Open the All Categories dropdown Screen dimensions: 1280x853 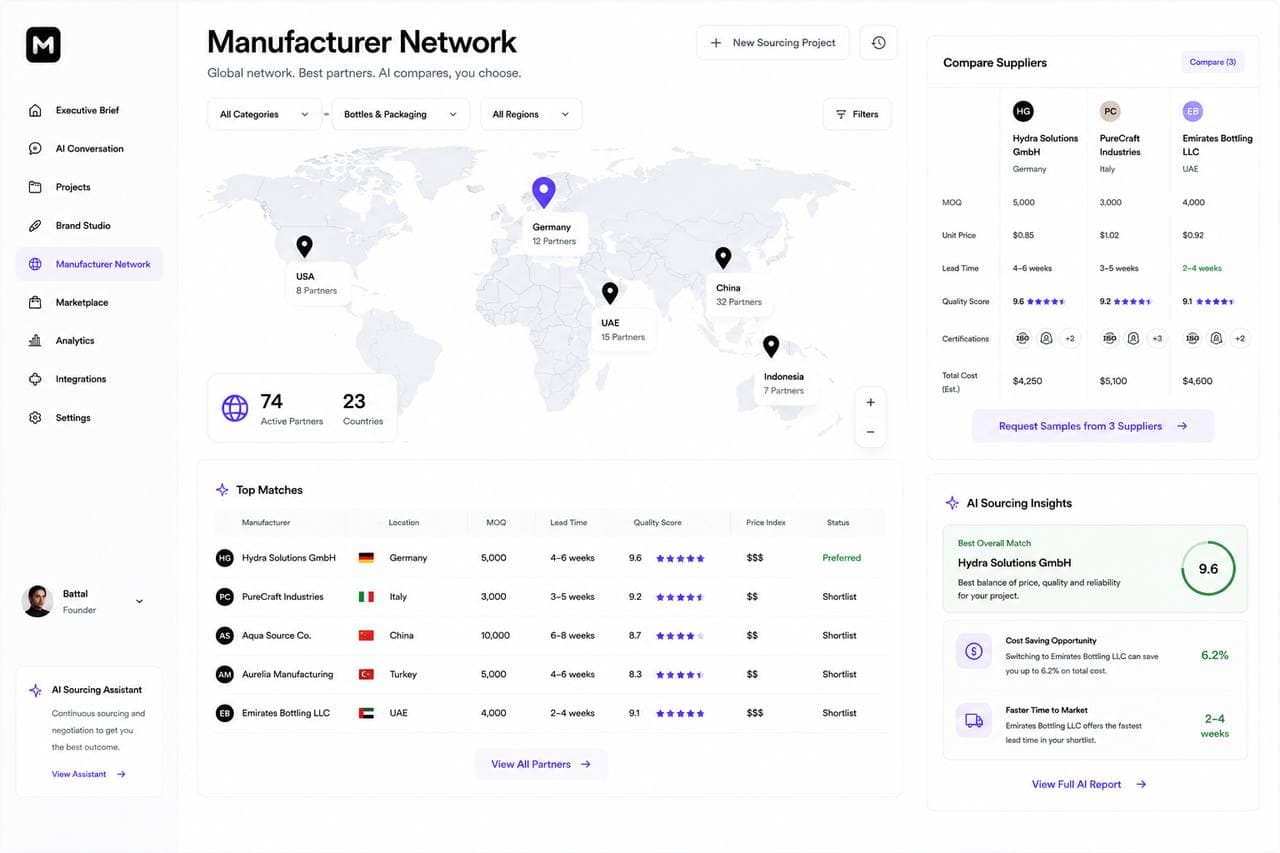(264, 114)
